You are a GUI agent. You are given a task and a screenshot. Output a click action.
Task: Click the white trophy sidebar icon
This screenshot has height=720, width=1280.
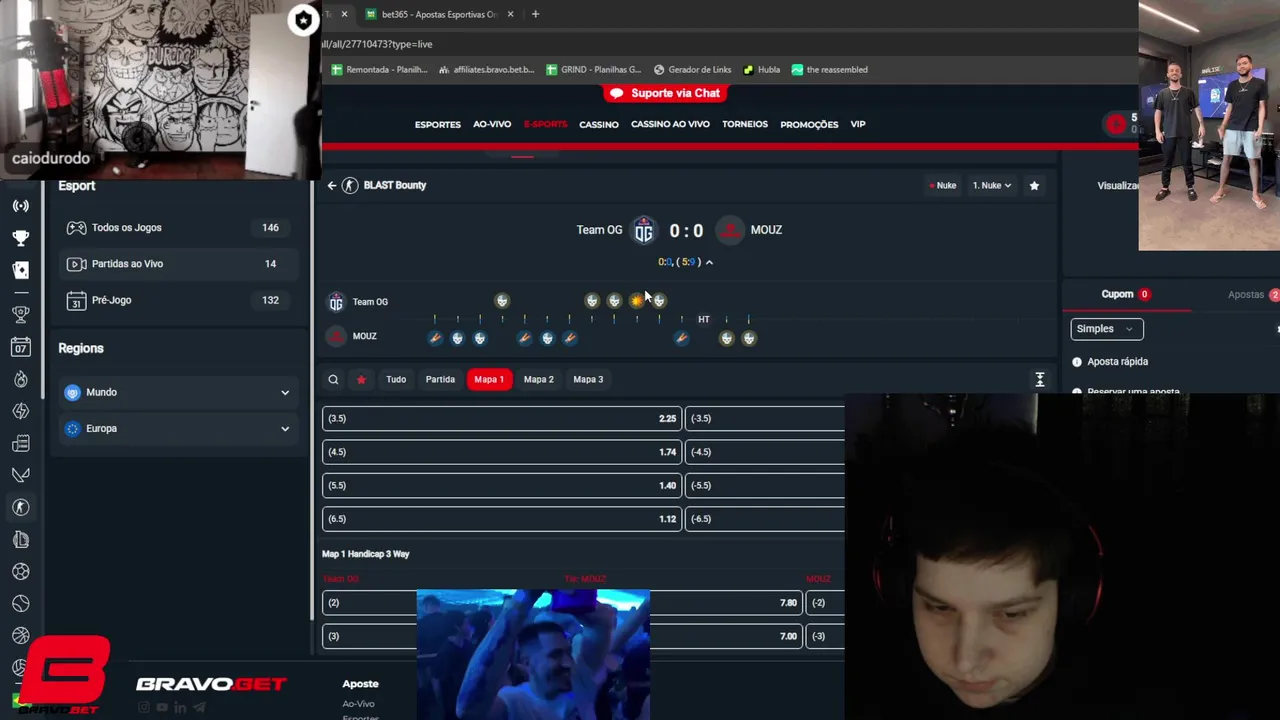coord(20,238)
